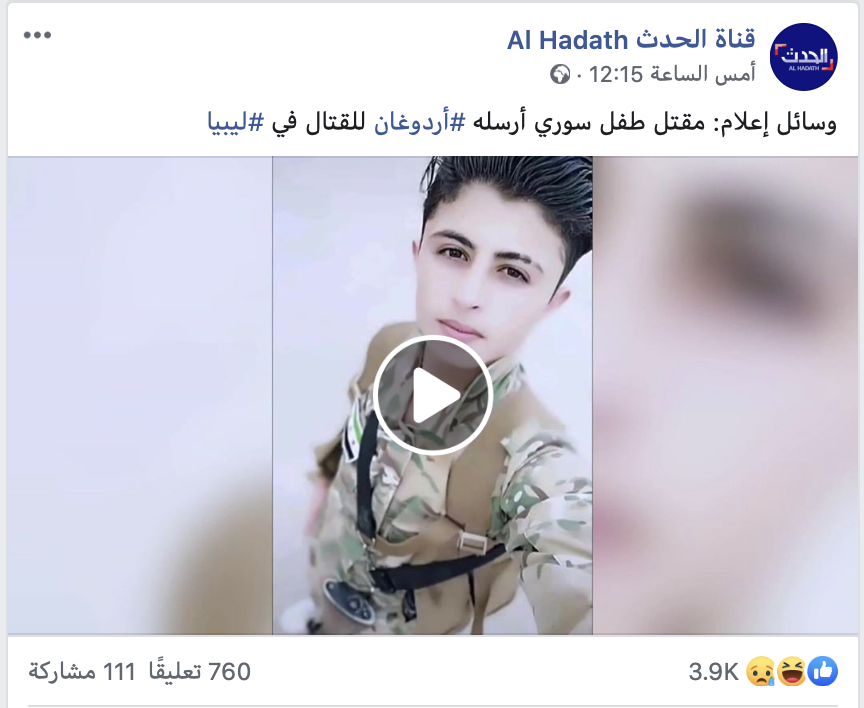The height and width of the screenshot is (708, 864).
Task: Click the English page name Al Hadath
Action: [x=568, y=40]
